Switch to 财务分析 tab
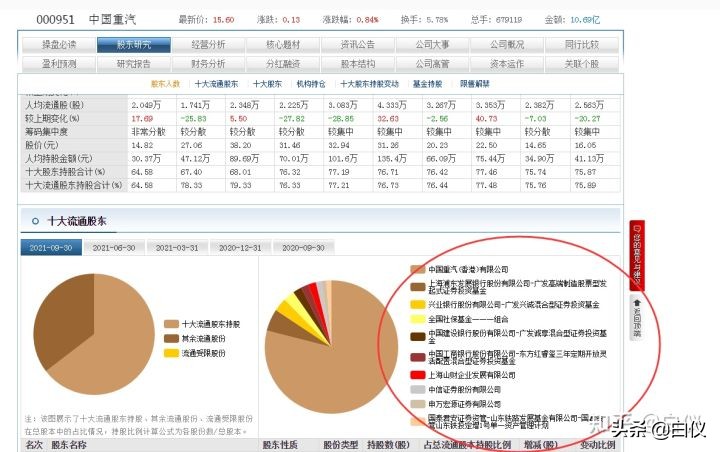This screenshot has width=720, height=452. [x=208, y=64]
